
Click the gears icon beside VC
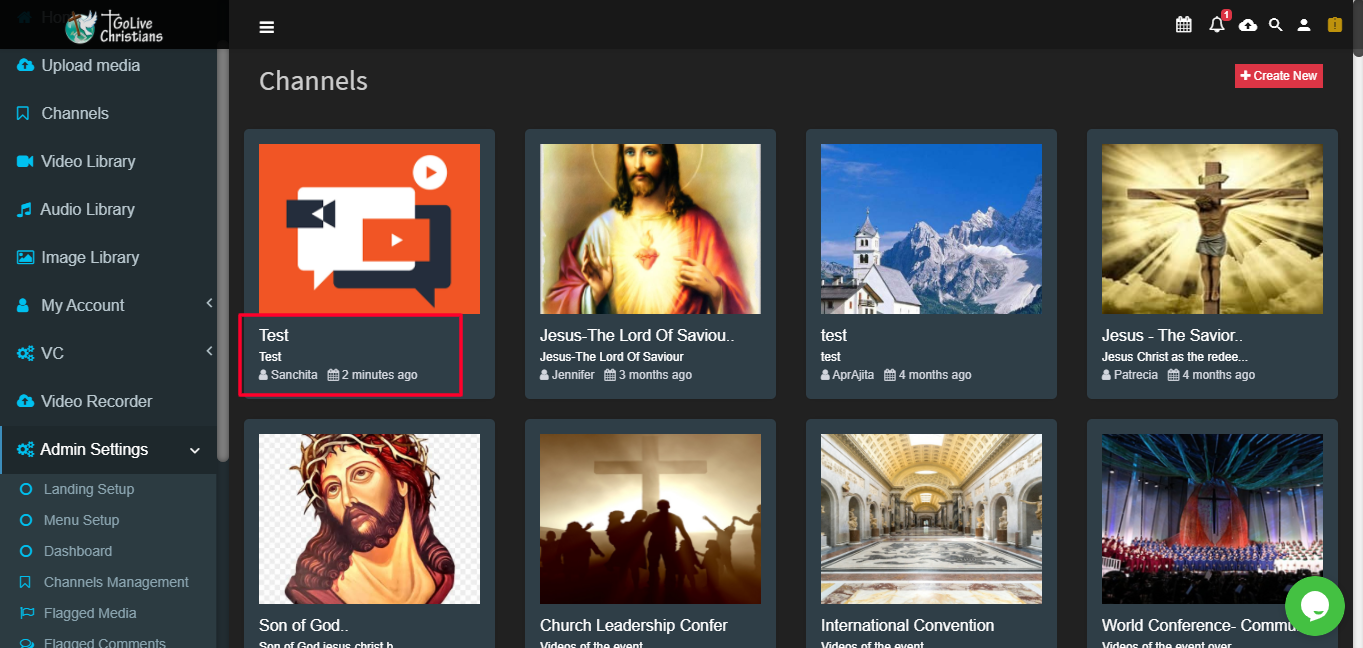(25, 353)
